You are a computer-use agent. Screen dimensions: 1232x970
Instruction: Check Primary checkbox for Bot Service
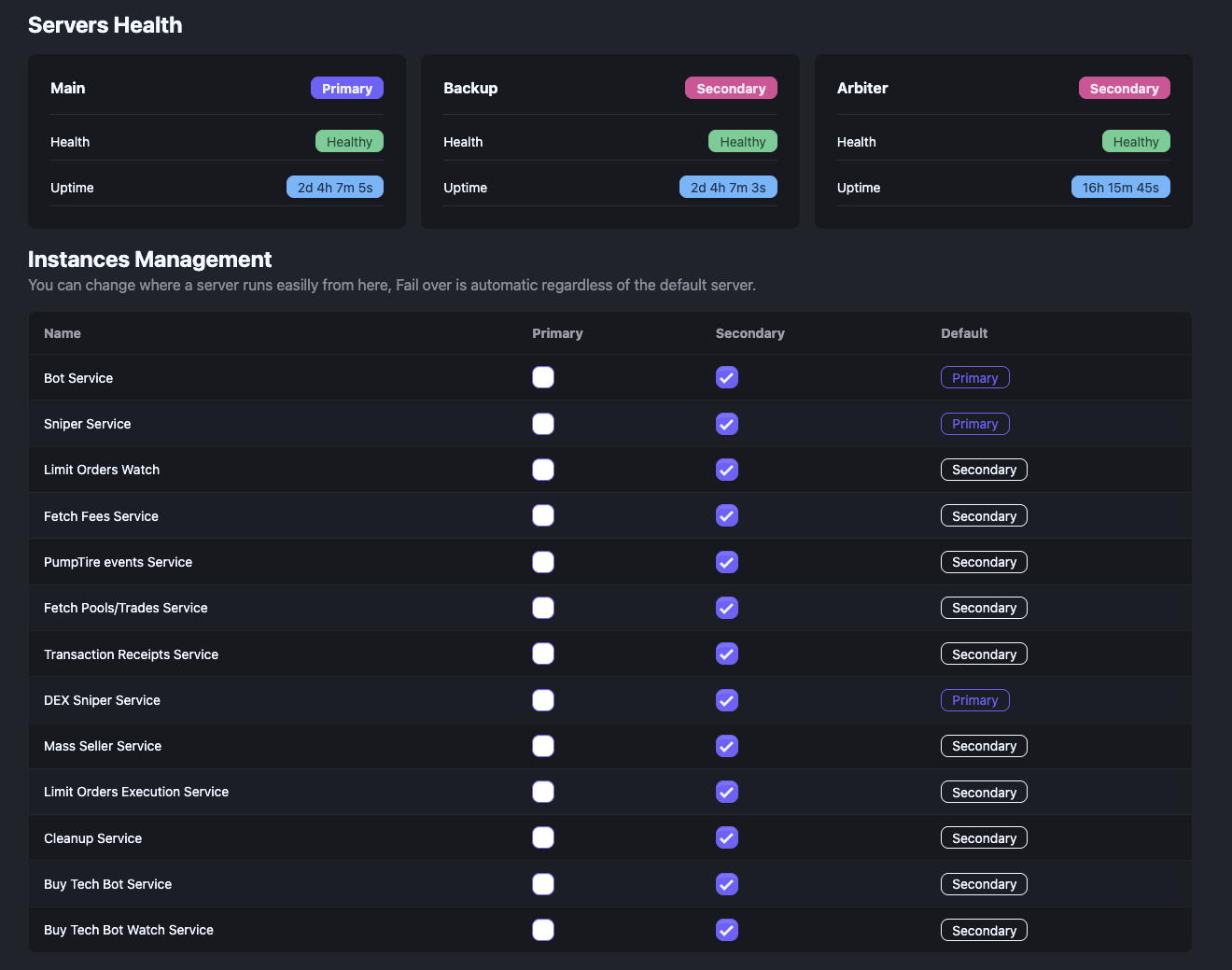[x=543, y=377]
